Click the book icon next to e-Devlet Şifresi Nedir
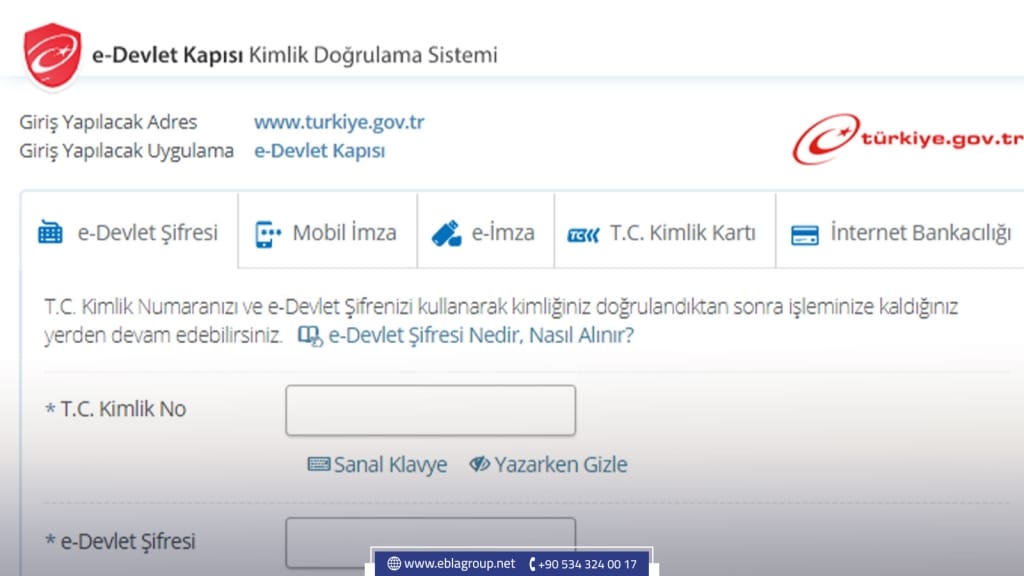 [x=313, y=336]
